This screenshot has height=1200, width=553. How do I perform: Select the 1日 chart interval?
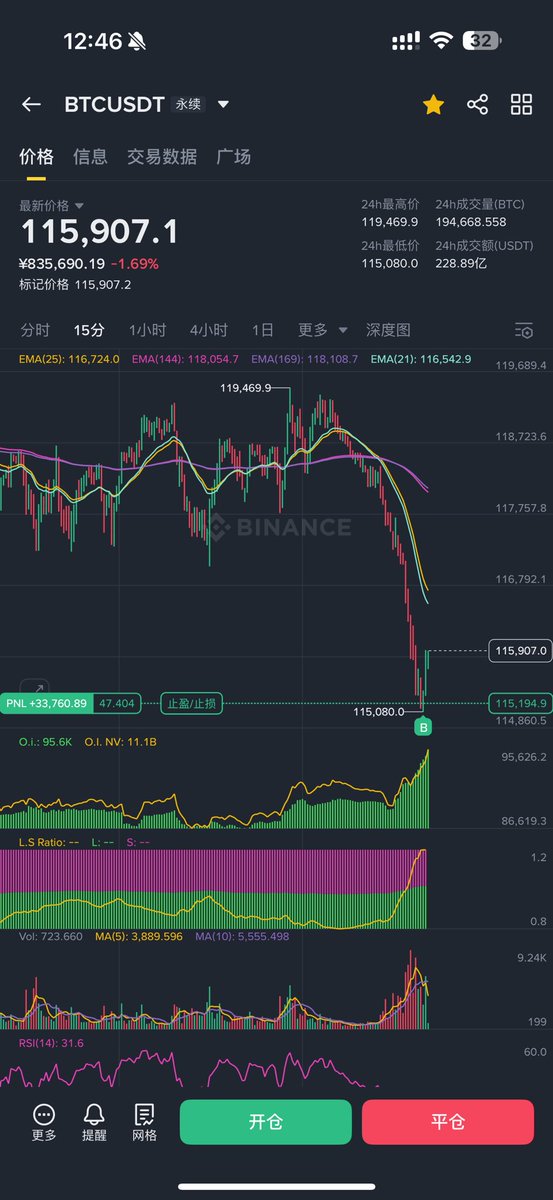tap(263, 330)
